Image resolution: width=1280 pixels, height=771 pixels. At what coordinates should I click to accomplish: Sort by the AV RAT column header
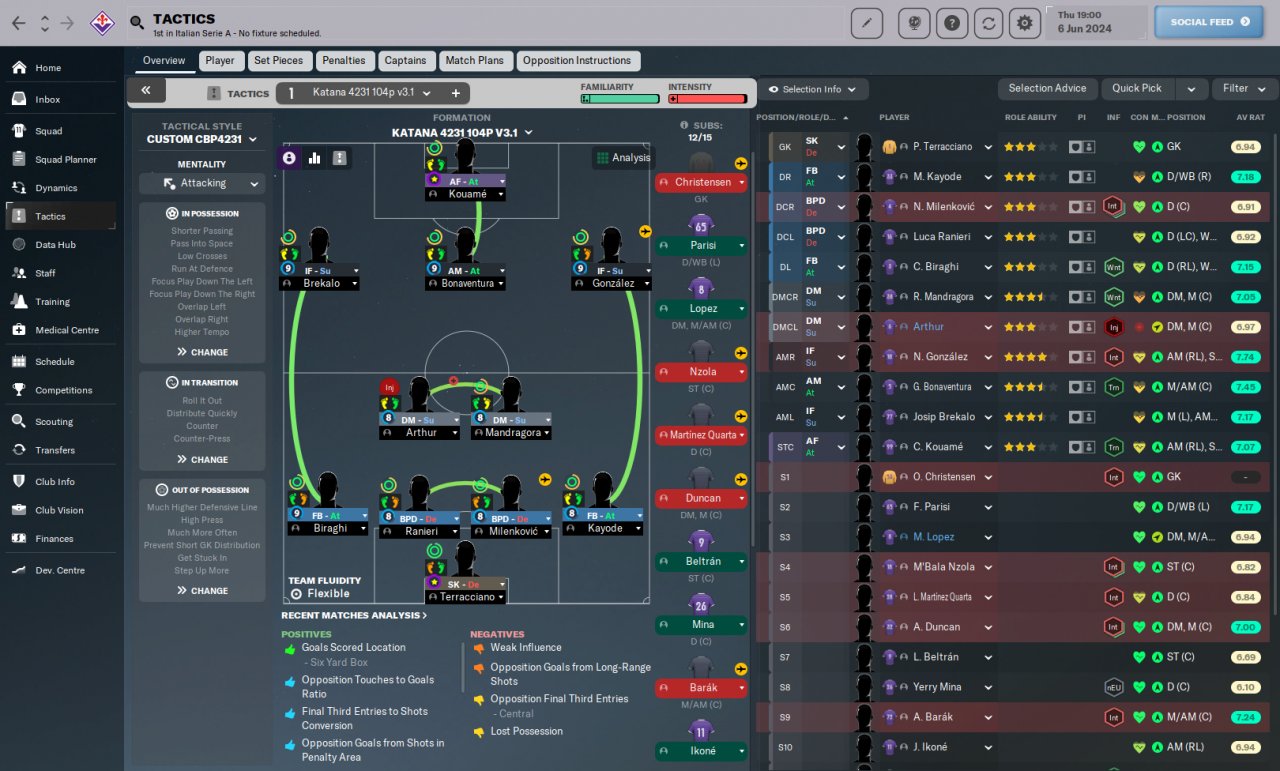[x=1250, y=117]
